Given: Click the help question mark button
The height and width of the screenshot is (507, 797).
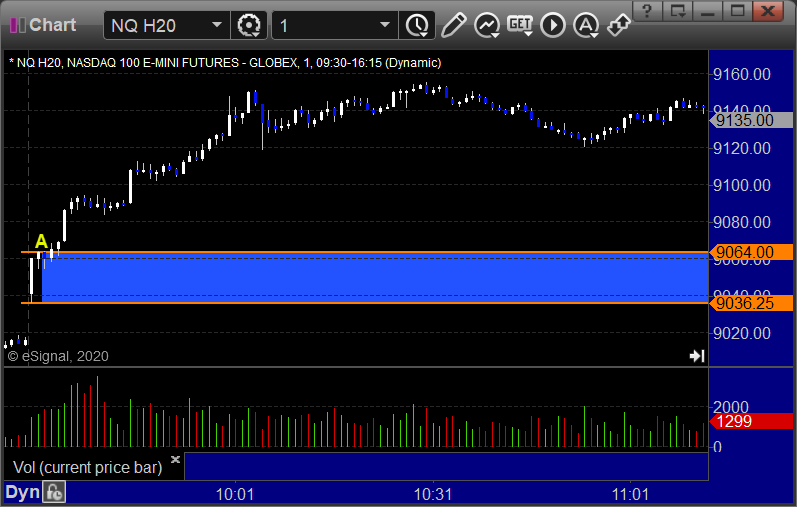Looking at the screenshot, I should (647, 10).
